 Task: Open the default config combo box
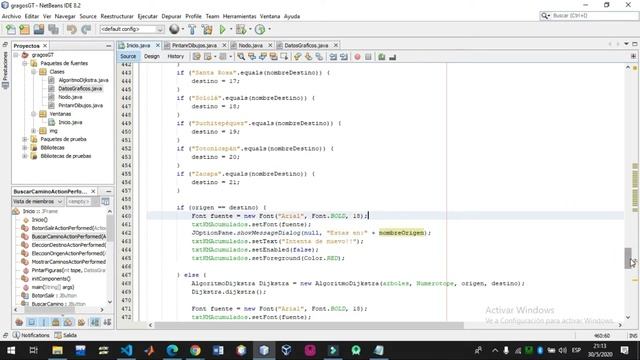pyautogui.click(x=131, y=29)
